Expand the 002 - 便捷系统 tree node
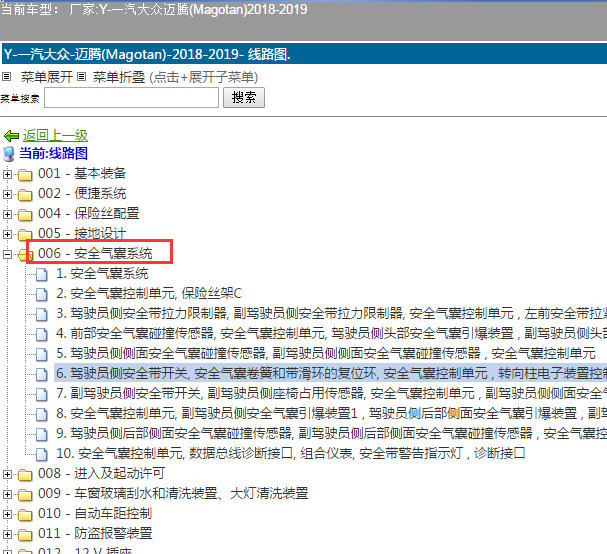607x554 pixels. pyautogui.click(x=7, y=194)
